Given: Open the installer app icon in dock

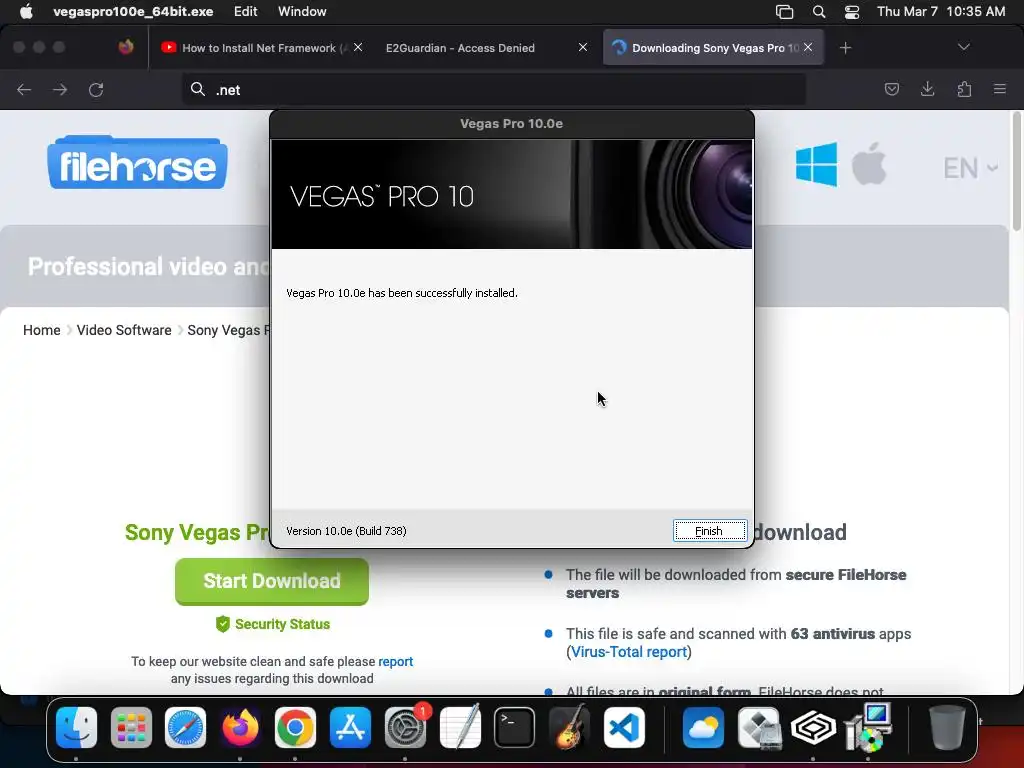Looking at the screenshot, I should click(869, 727).
